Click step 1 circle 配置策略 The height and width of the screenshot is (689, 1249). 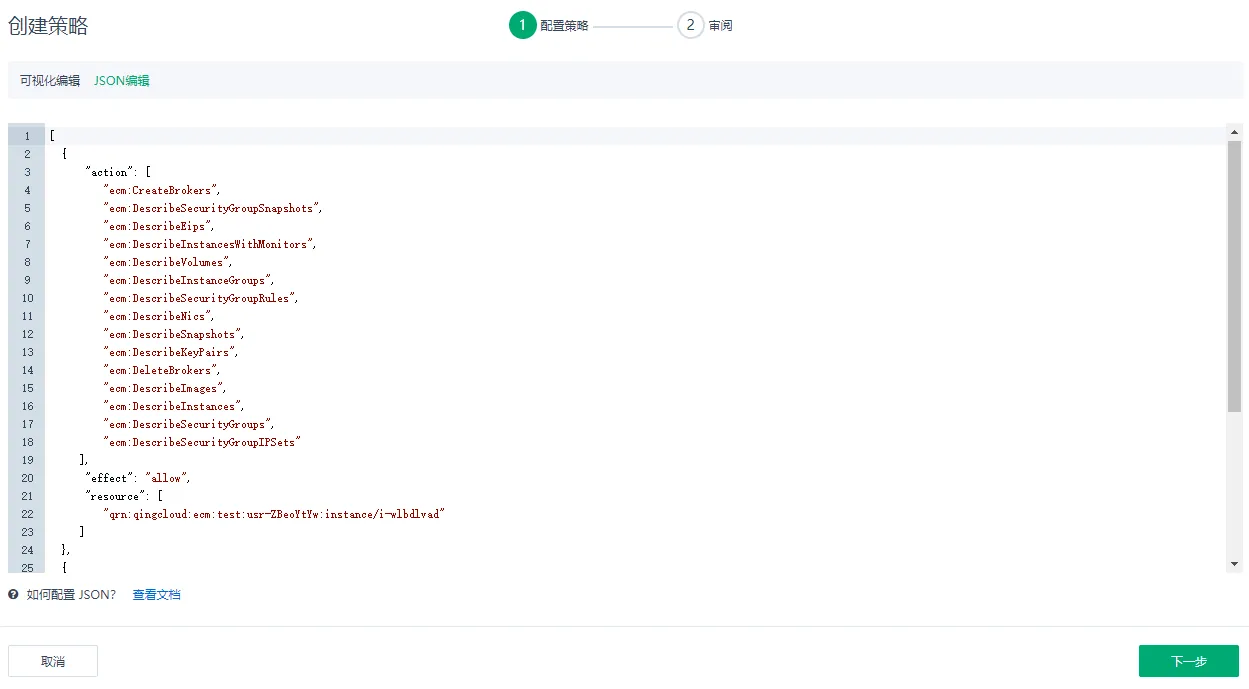522,25
